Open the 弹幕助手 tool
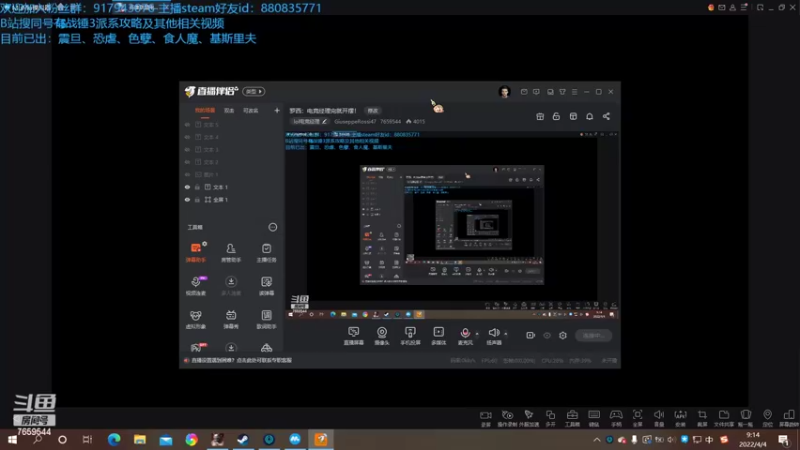The height and width of the screenshot is (450, 800). pyautogui.click(x=196, y=252)
